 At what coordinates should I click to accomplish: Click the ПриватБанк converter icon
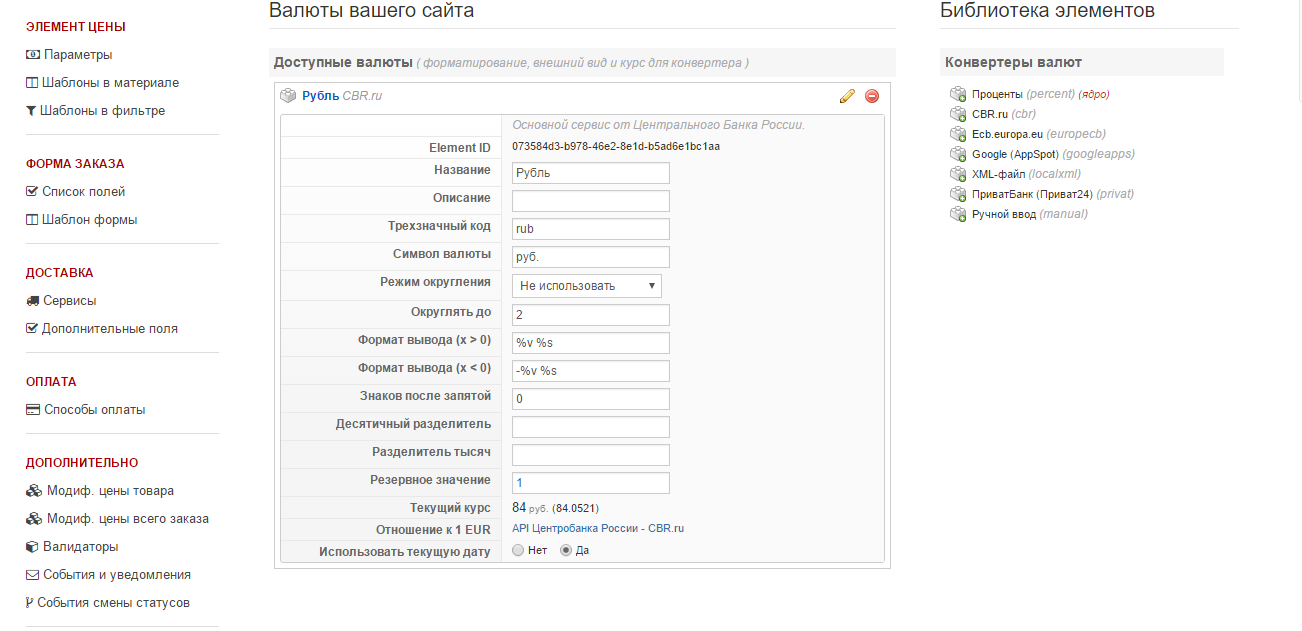pyautogui.click(x=958, y=195)
